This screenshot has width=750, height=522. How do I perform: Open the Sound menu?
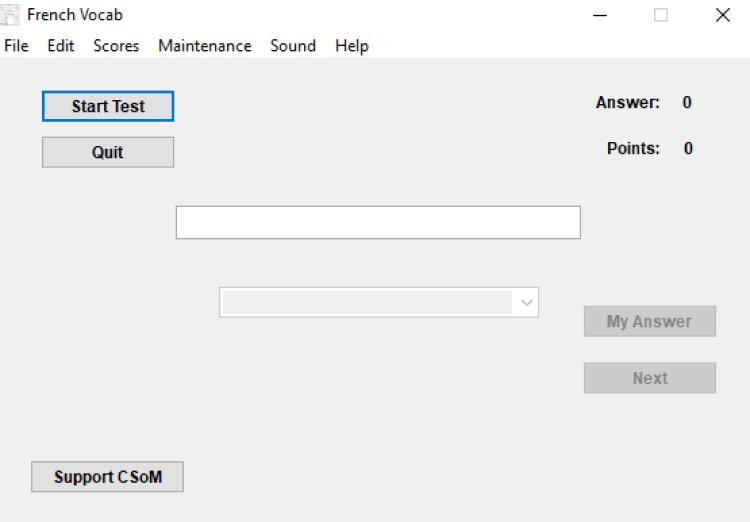click(x=292, y=46)
